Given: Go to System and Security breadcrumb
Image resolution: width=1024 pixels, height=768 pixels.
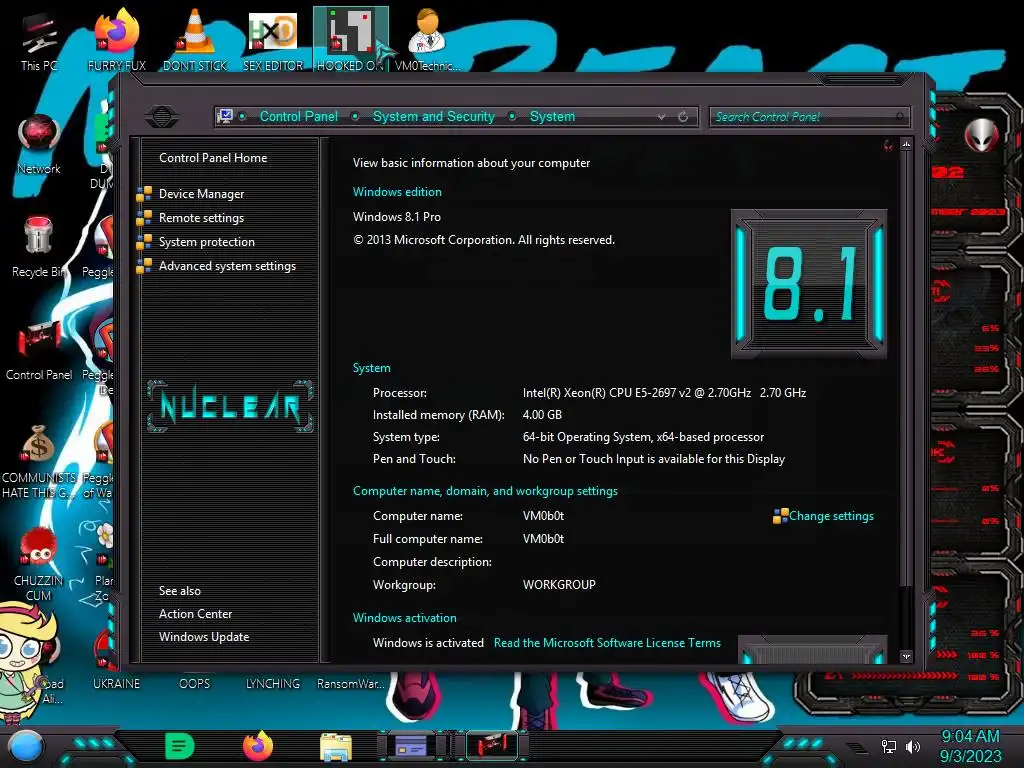Looking at the screenshot, I should point(434,116).
